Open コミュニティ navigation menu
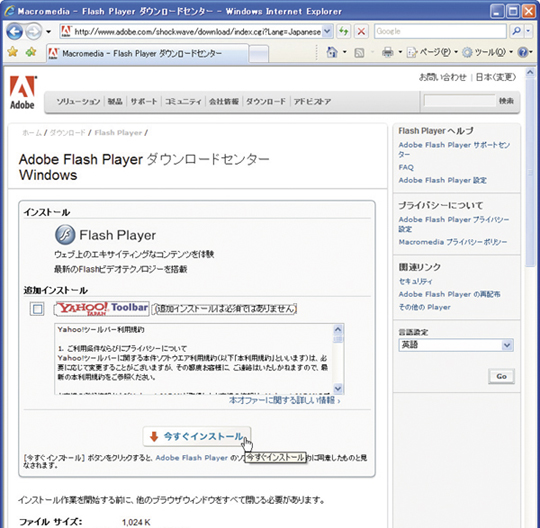Image resolution: width=540 pixels, height=528 pixels. tap(183, 102)
